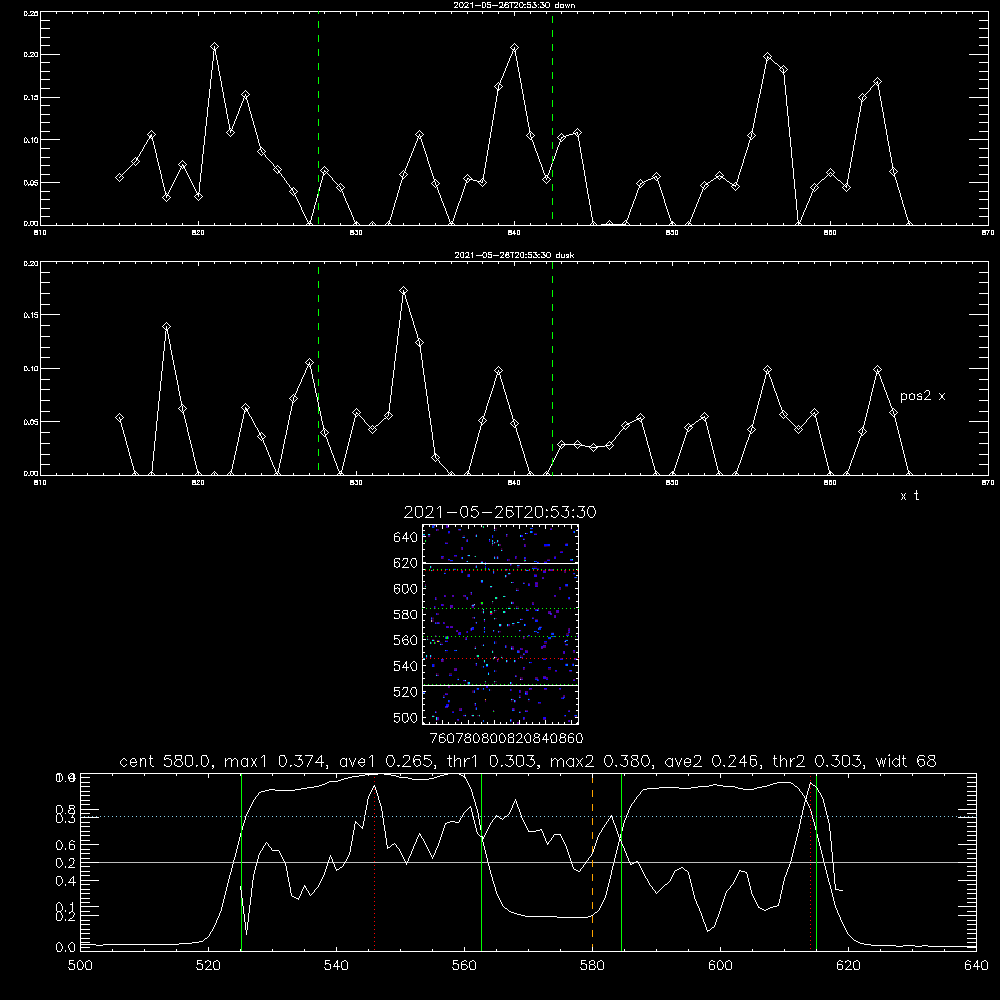Click the diamond marker at dusk plot's 833 peak
The height and width of the screenshot is (1000, 1000).
(x=404, y=291)
